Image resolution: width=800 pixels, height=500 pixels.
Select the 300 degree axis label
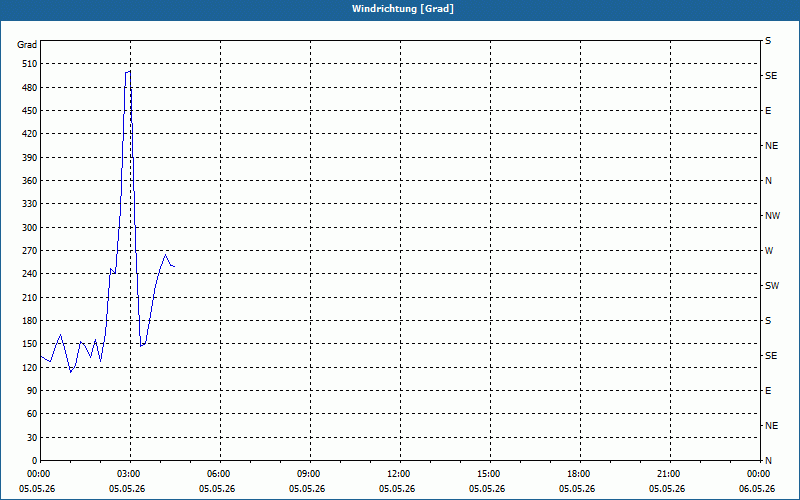pos(30,228)
